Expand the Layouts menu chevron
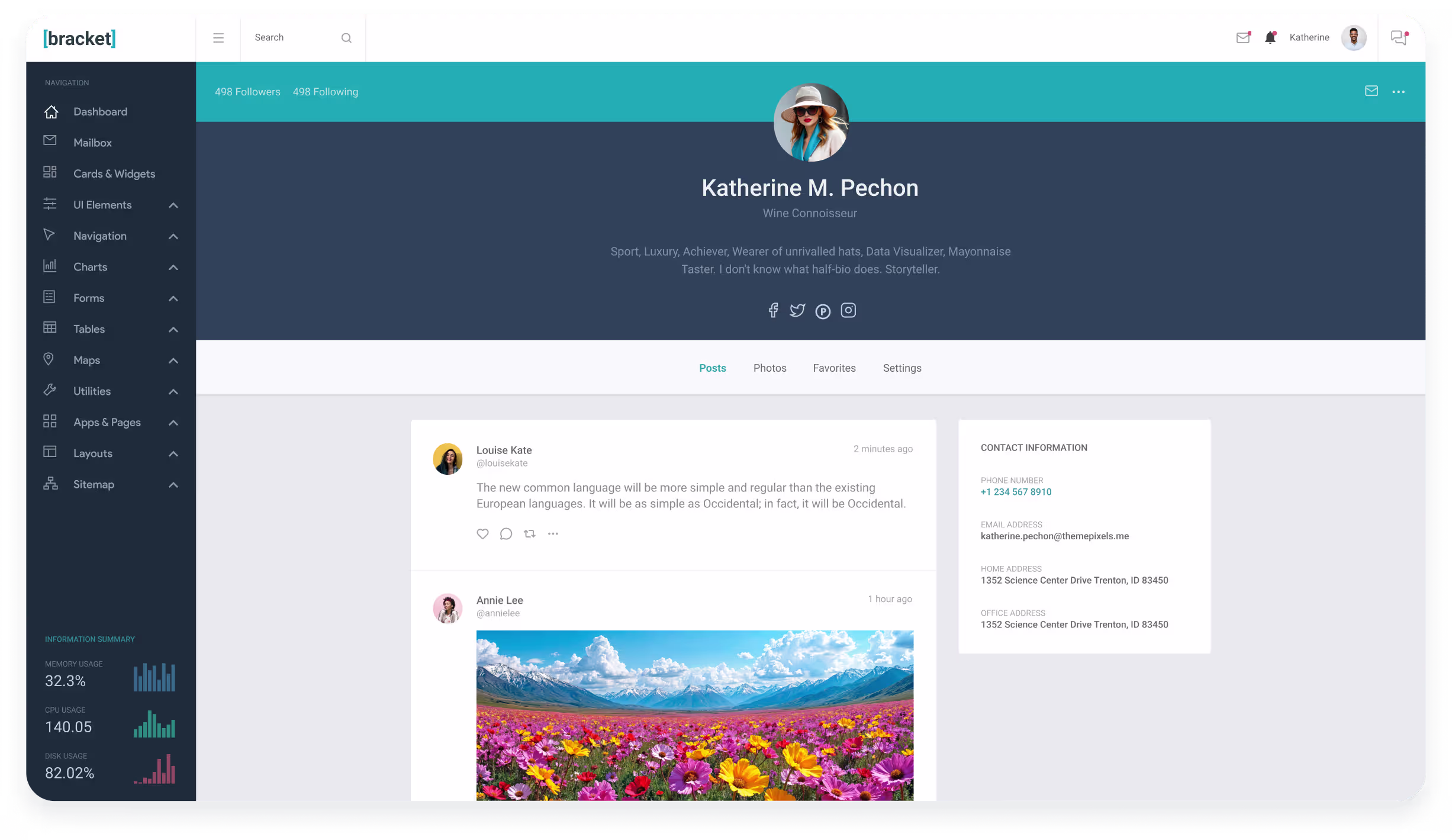The height and width of the screenshot is (840, 1452). tap(173, 453)
